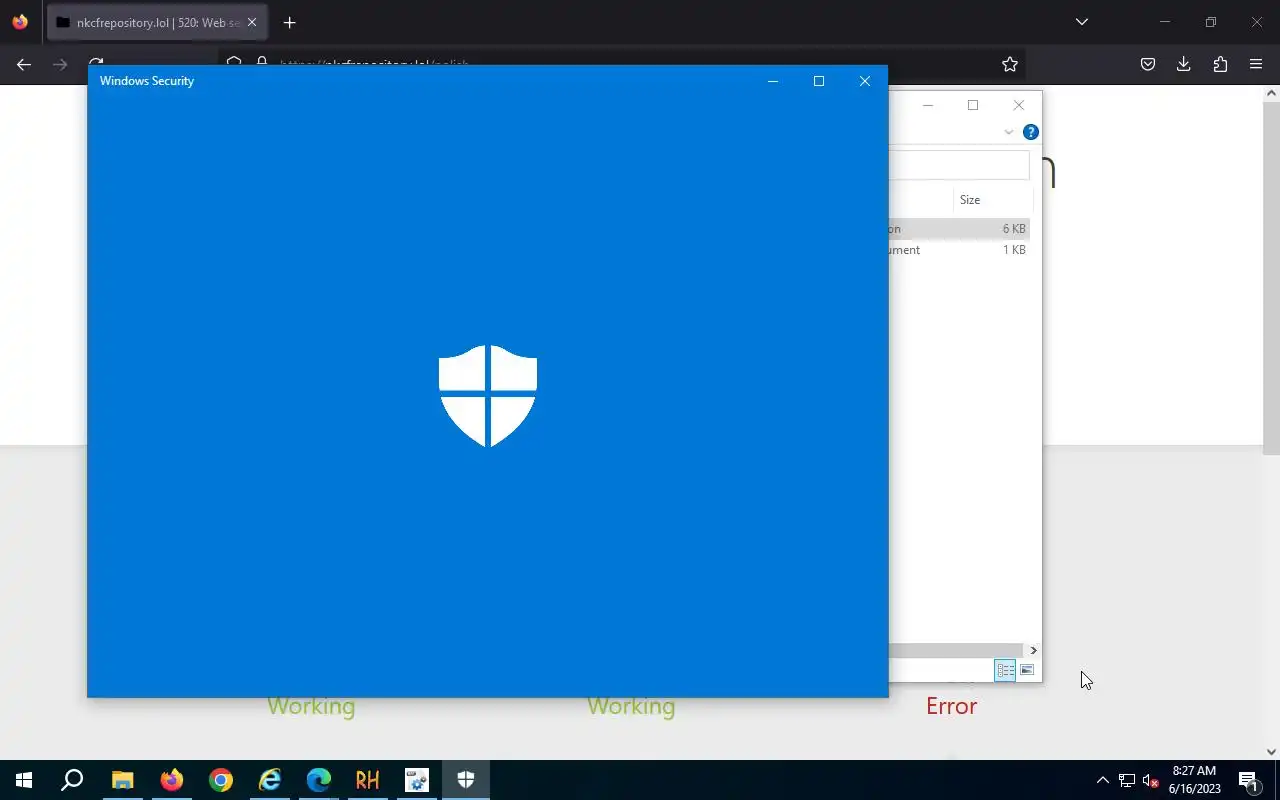
Task: Click the File Explorer search box
Action: tap(959, 165)
